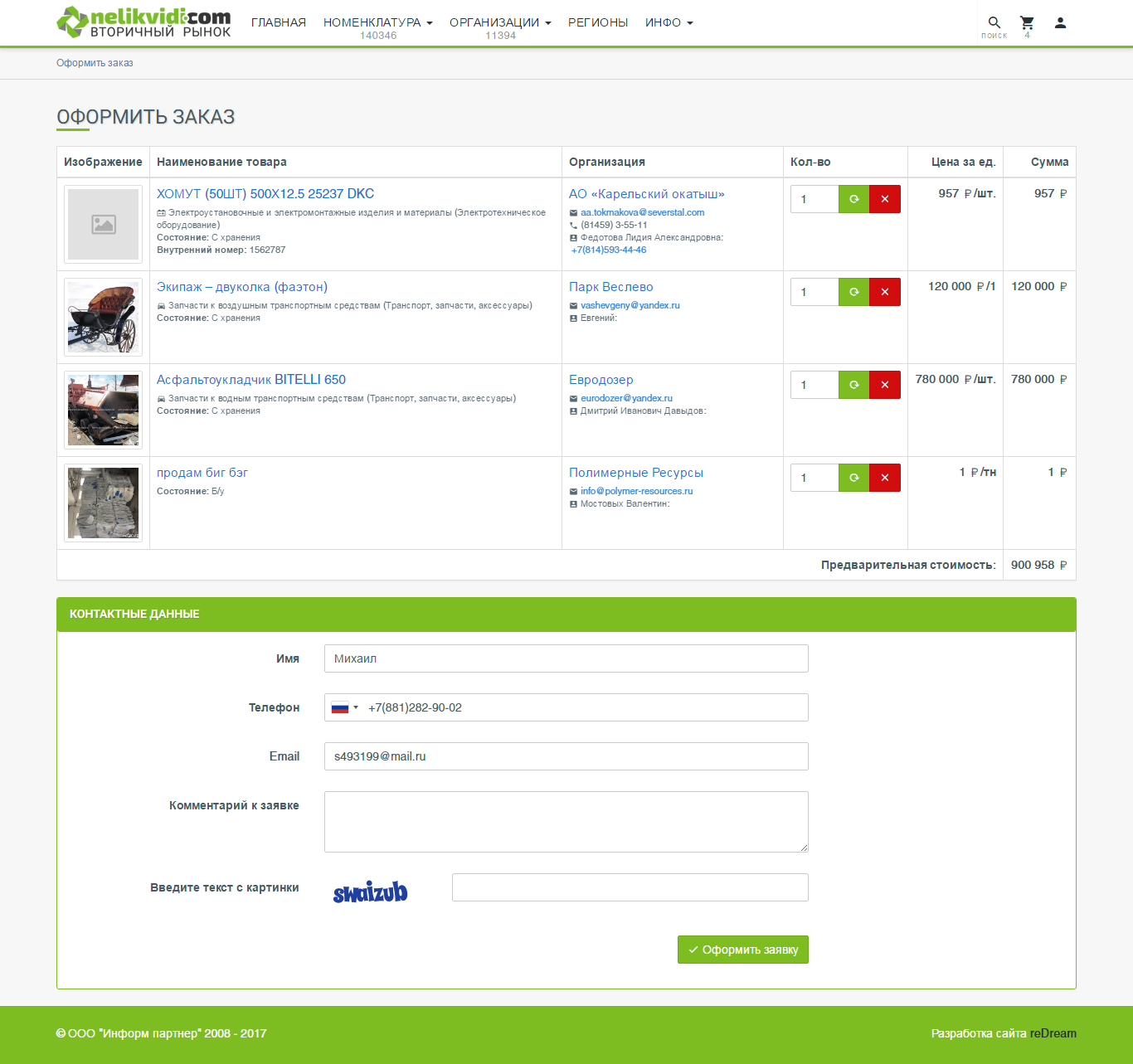Focus the Email input field
1133x1064 pixels.
pyautogui.click(x=566, y=756)
